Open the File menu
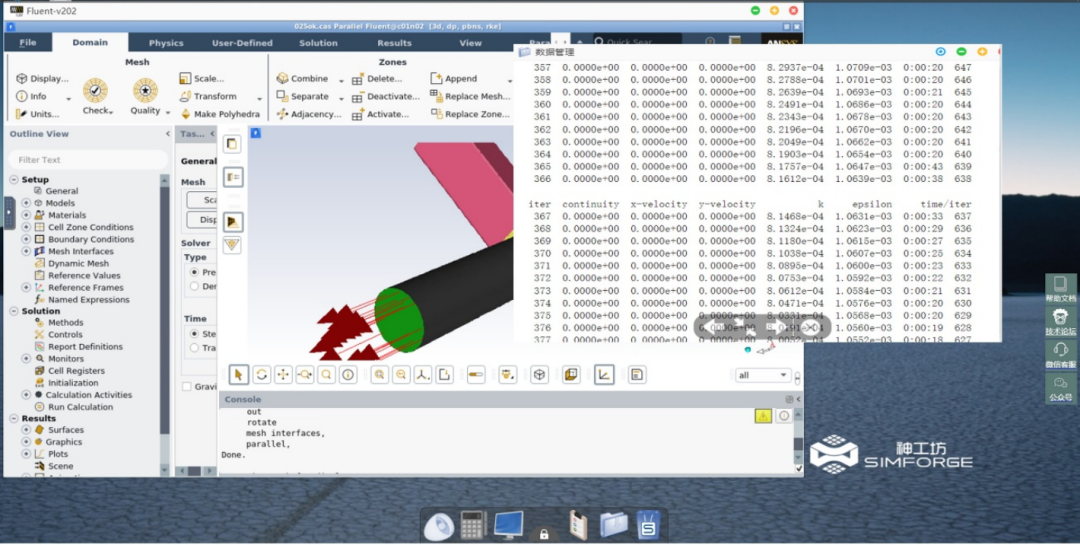The image size is (1080, 545). pos(28,43)
